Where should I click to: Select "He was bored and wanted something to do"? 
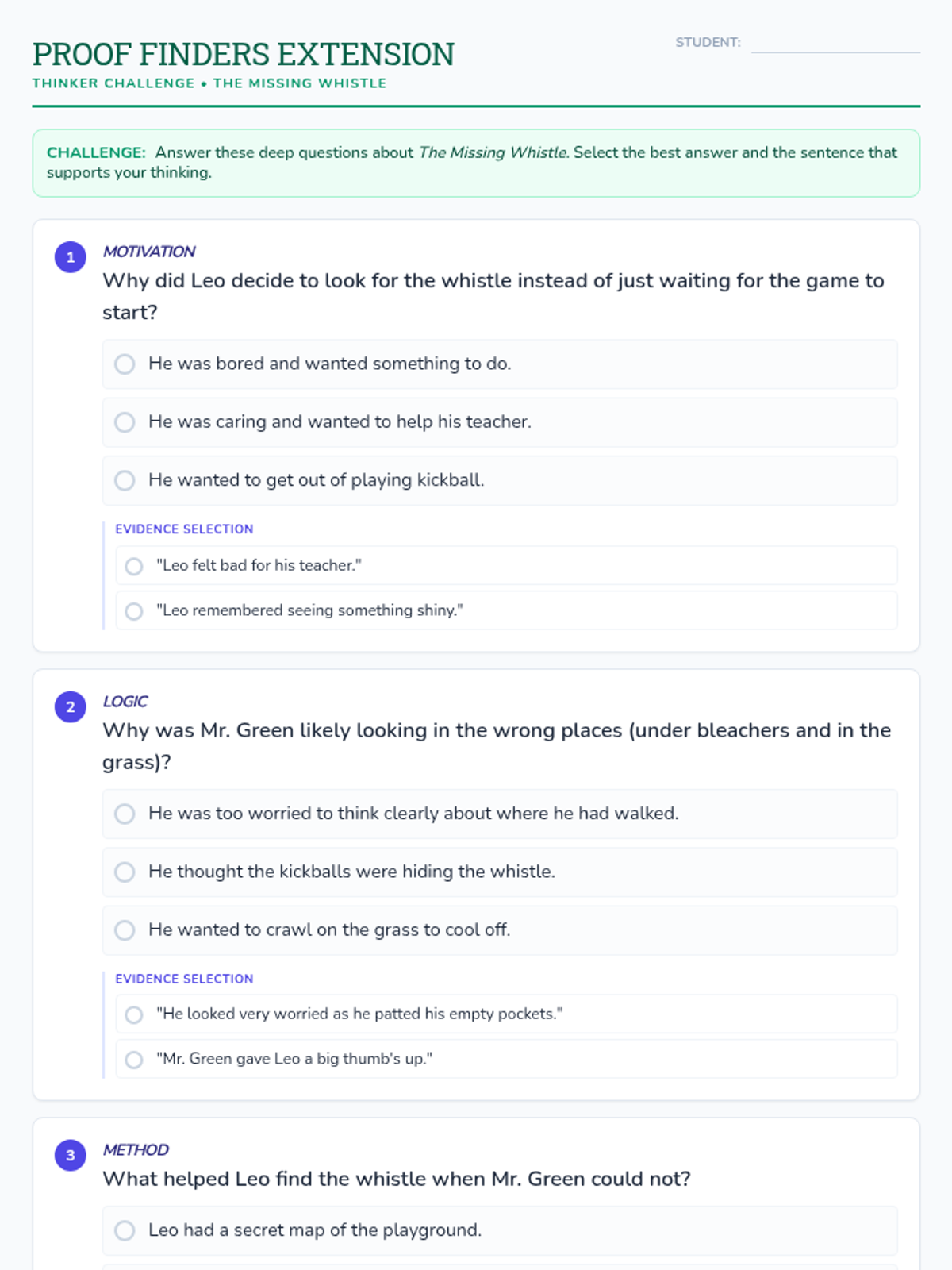(x=125, y=364)
